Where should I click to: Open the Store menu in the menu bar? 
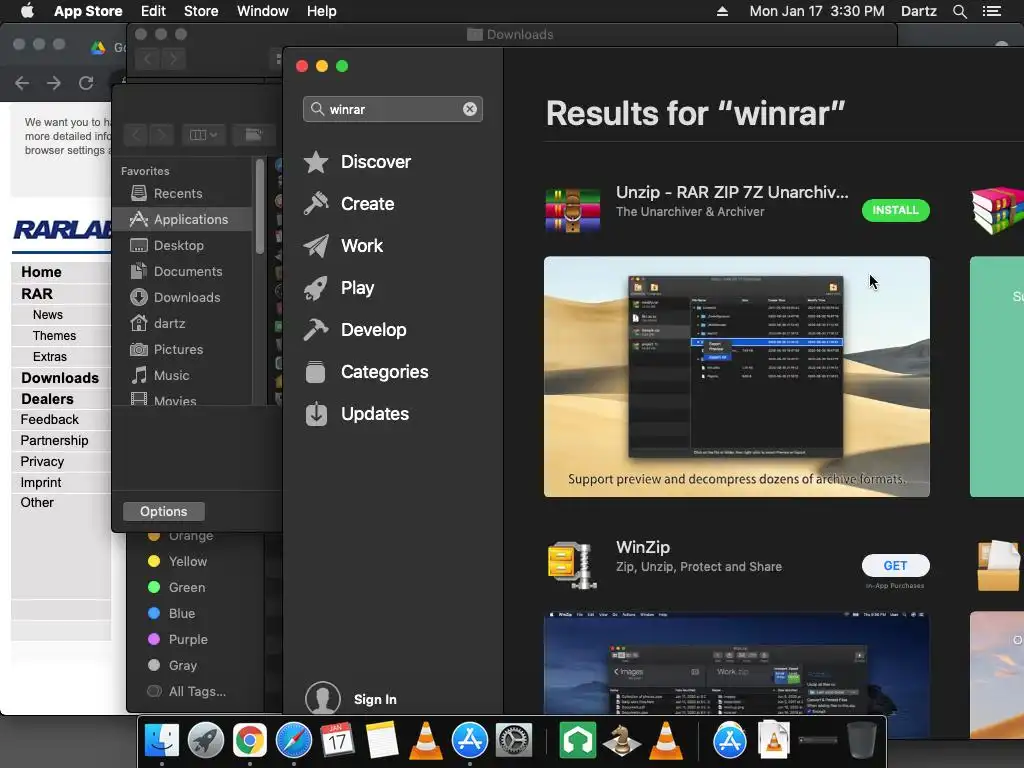201,11
